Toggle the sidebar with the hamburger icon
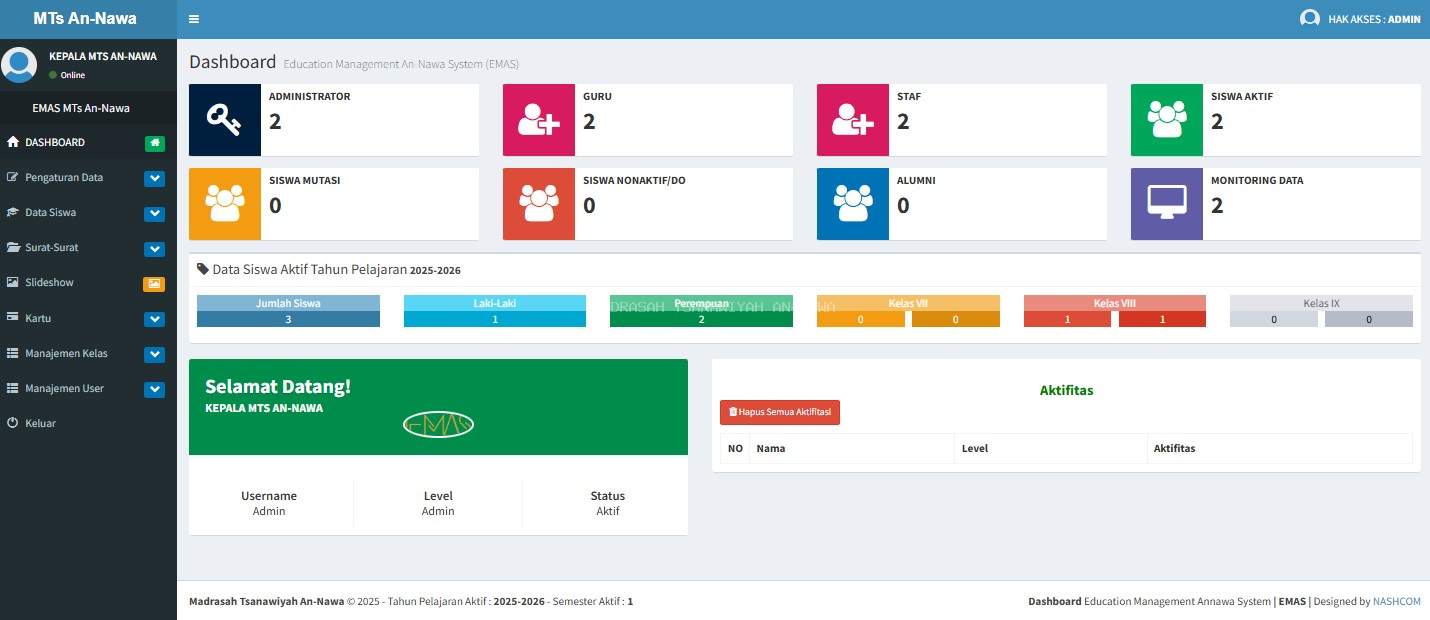This screenshot has height=620, width=1430. click(x=193, y=19)
